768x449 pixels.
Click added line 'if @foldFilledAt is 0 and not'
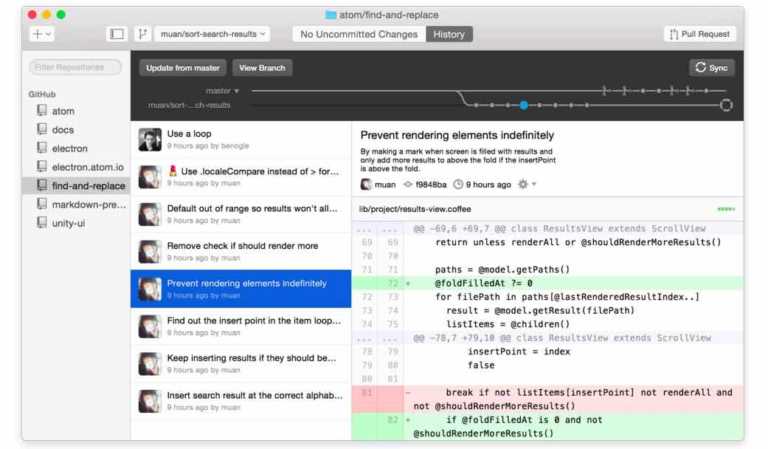point(548,426)
